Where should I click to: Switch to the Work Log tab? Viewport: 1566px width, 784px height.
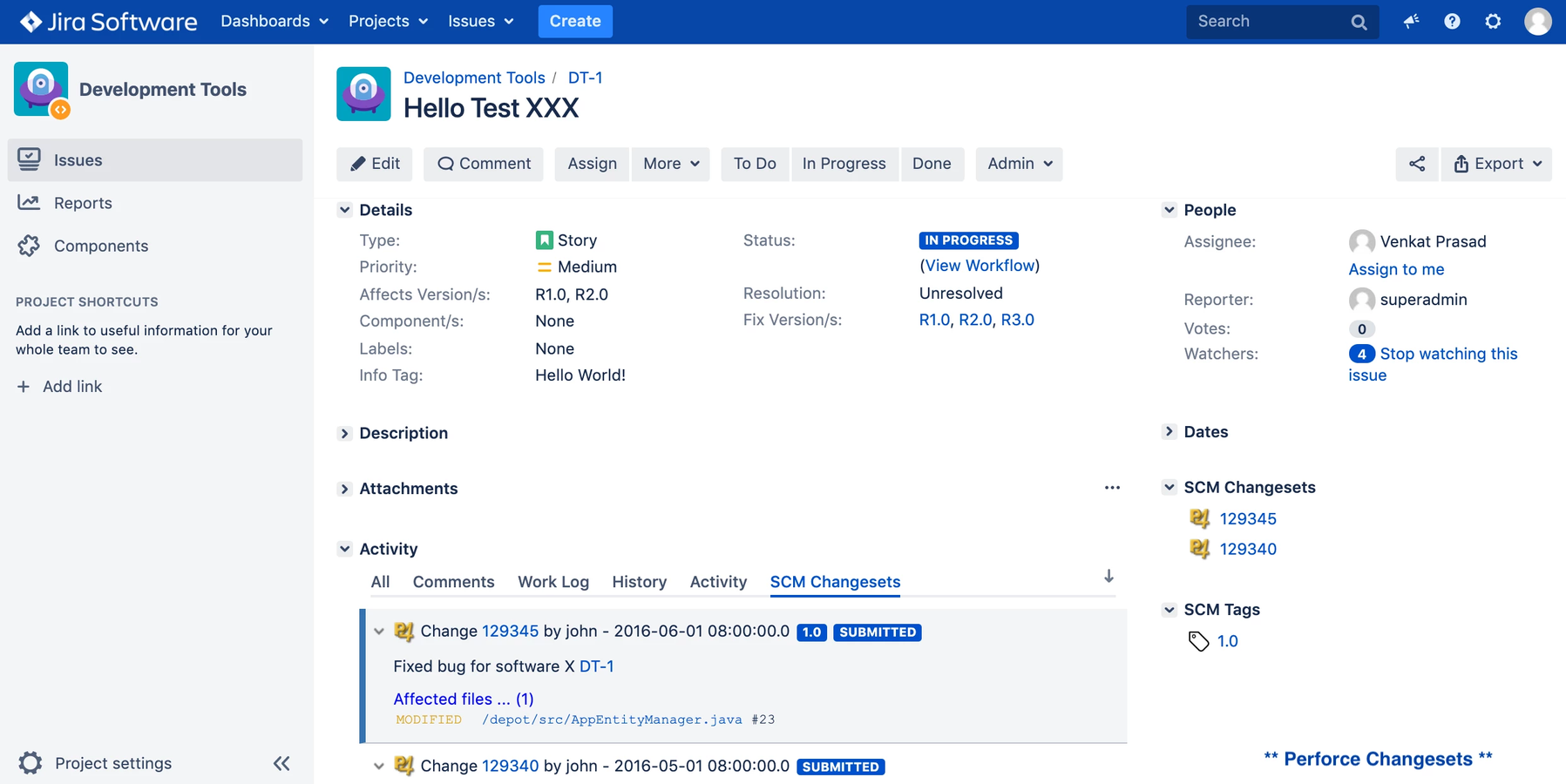tap(553, 582)
